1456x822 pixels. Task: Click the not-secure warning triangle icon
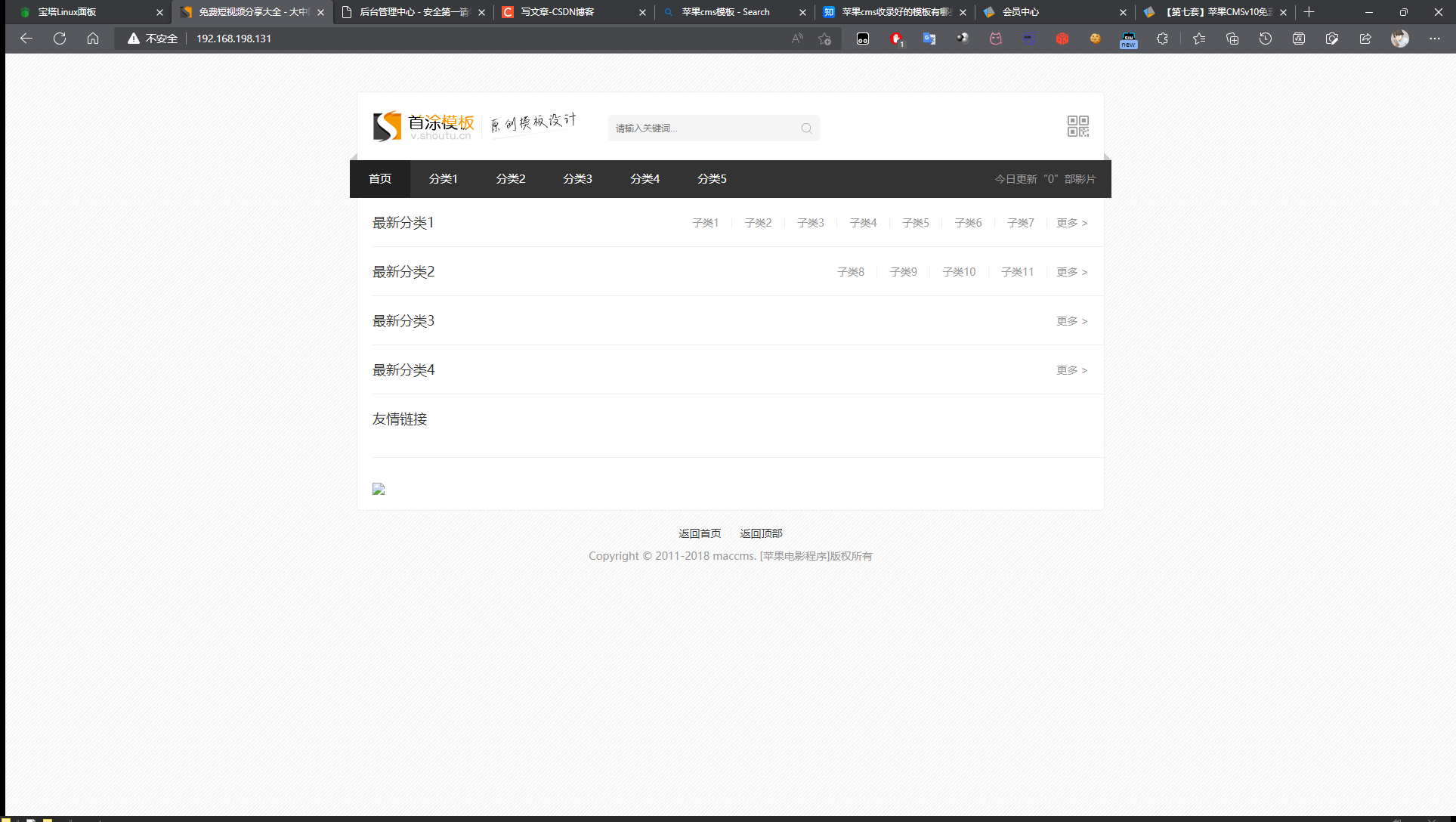click(134, 39)
